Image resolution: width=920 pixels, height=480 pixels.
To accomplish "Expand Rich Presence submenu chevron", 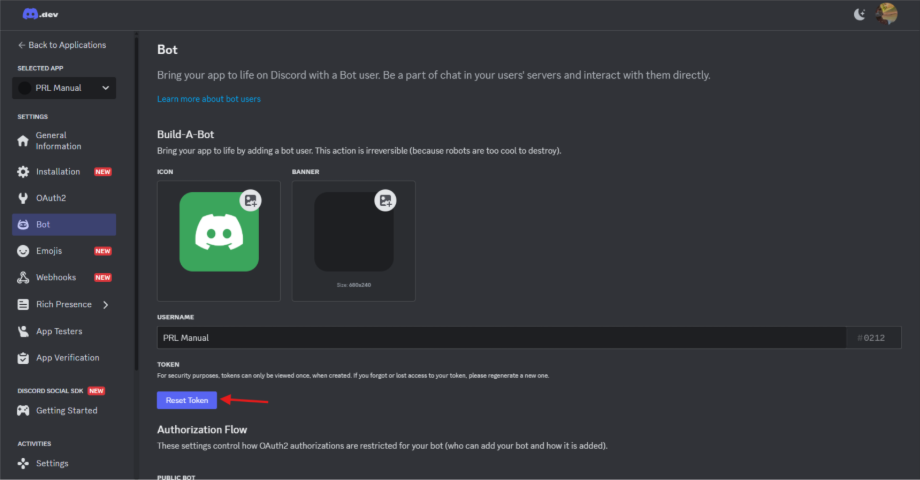I will pos(106,305).
